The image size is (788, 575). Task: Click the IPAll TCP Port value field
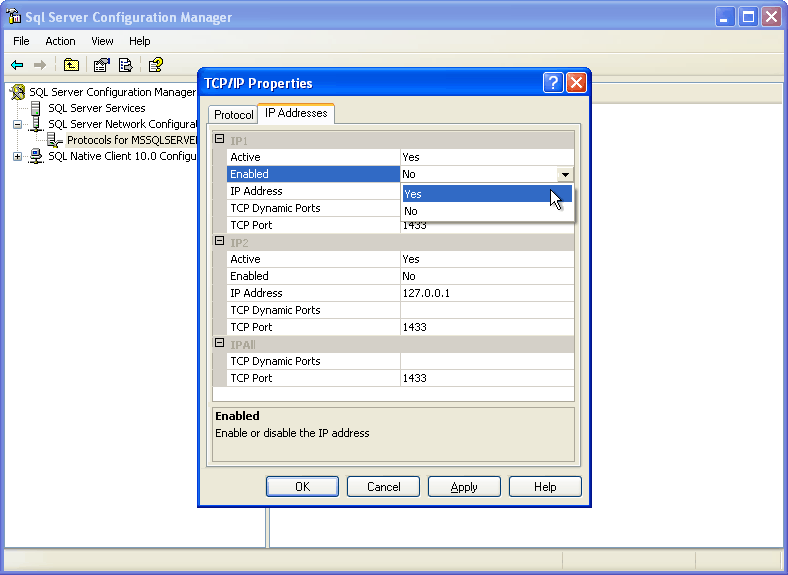tap(486, 378)
